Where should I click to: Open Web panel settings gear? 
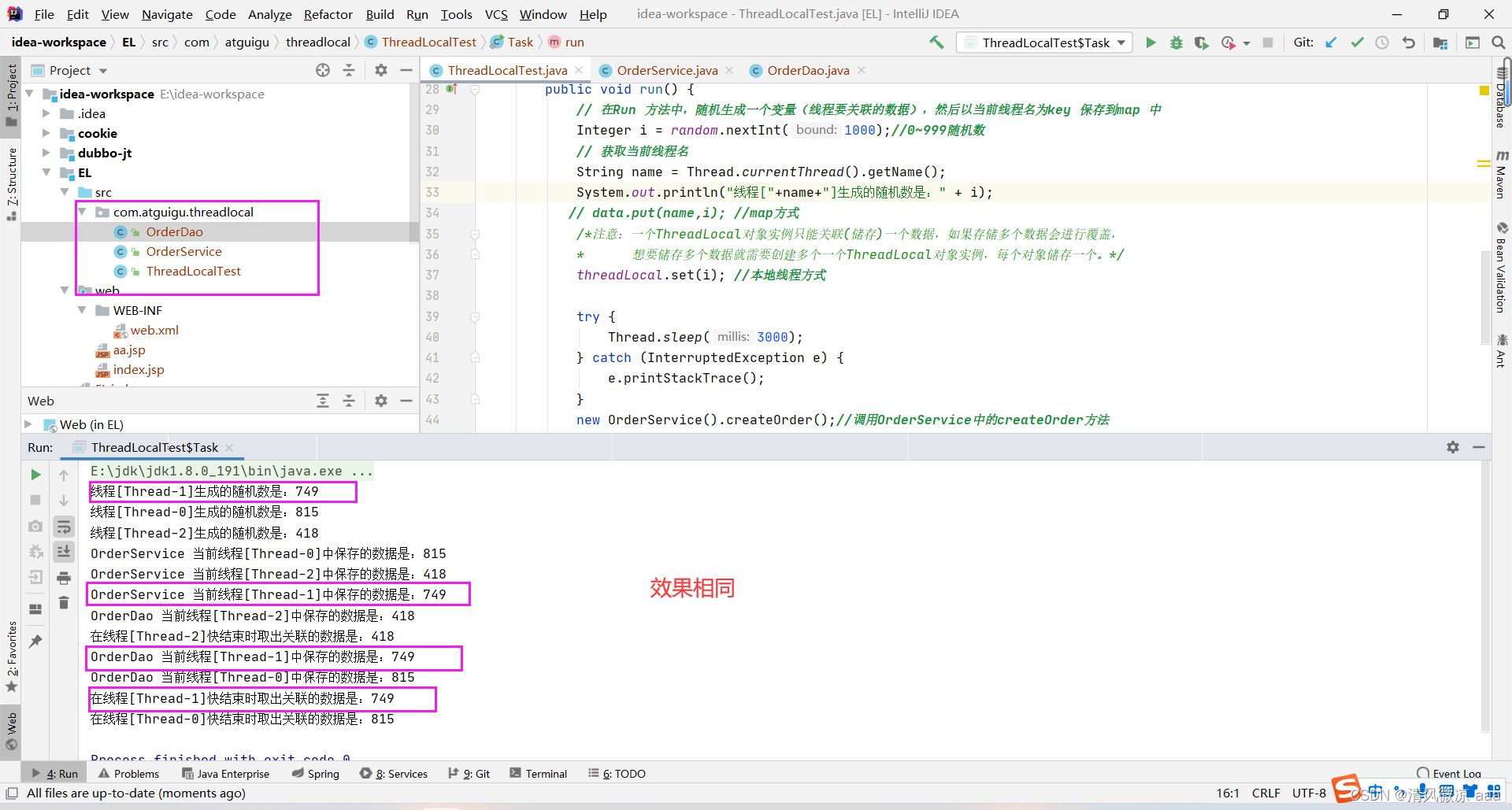(x=381, y=401)
